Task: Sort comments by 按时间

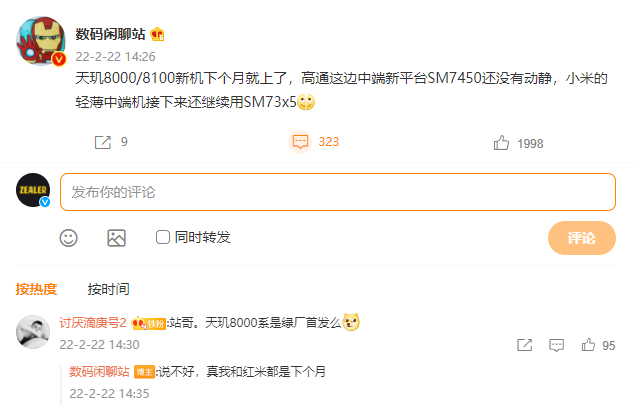Action: 108,289
